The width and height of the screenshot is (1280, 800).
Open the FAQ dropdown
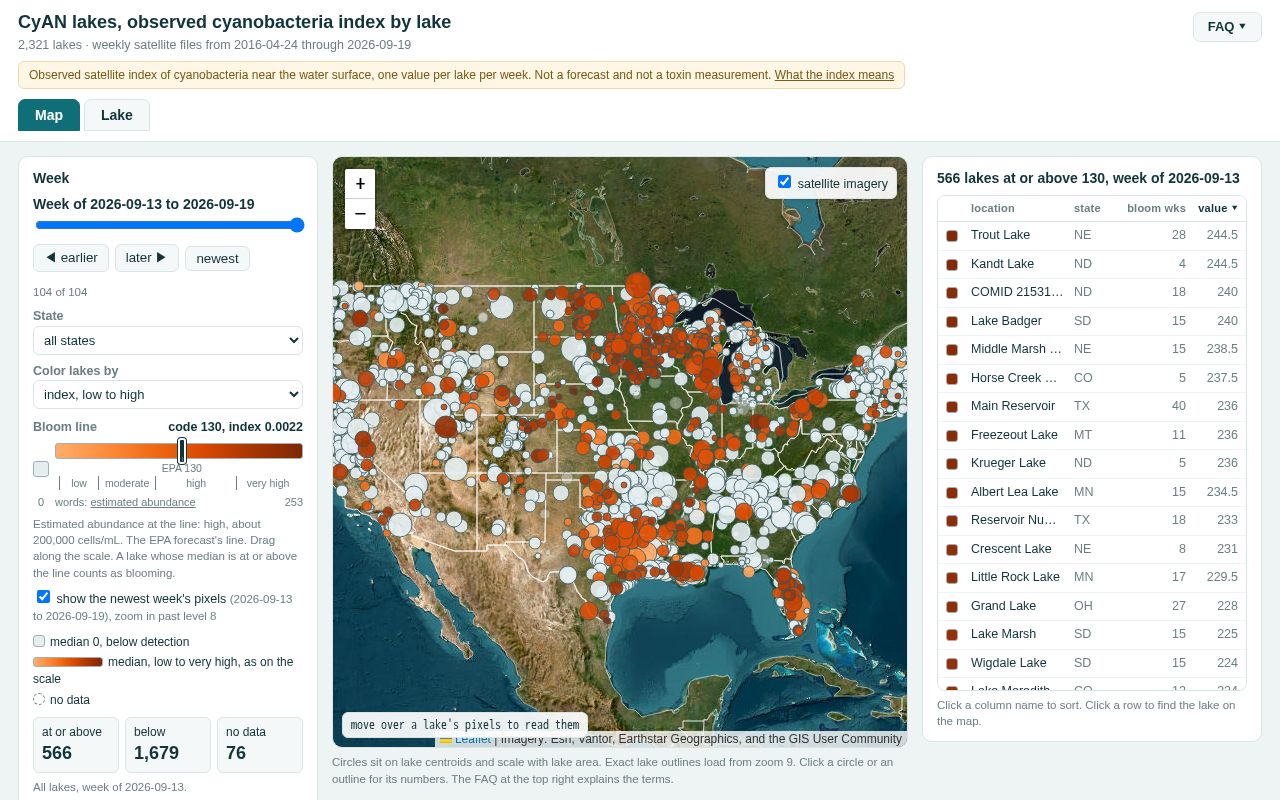[1227, 27]
